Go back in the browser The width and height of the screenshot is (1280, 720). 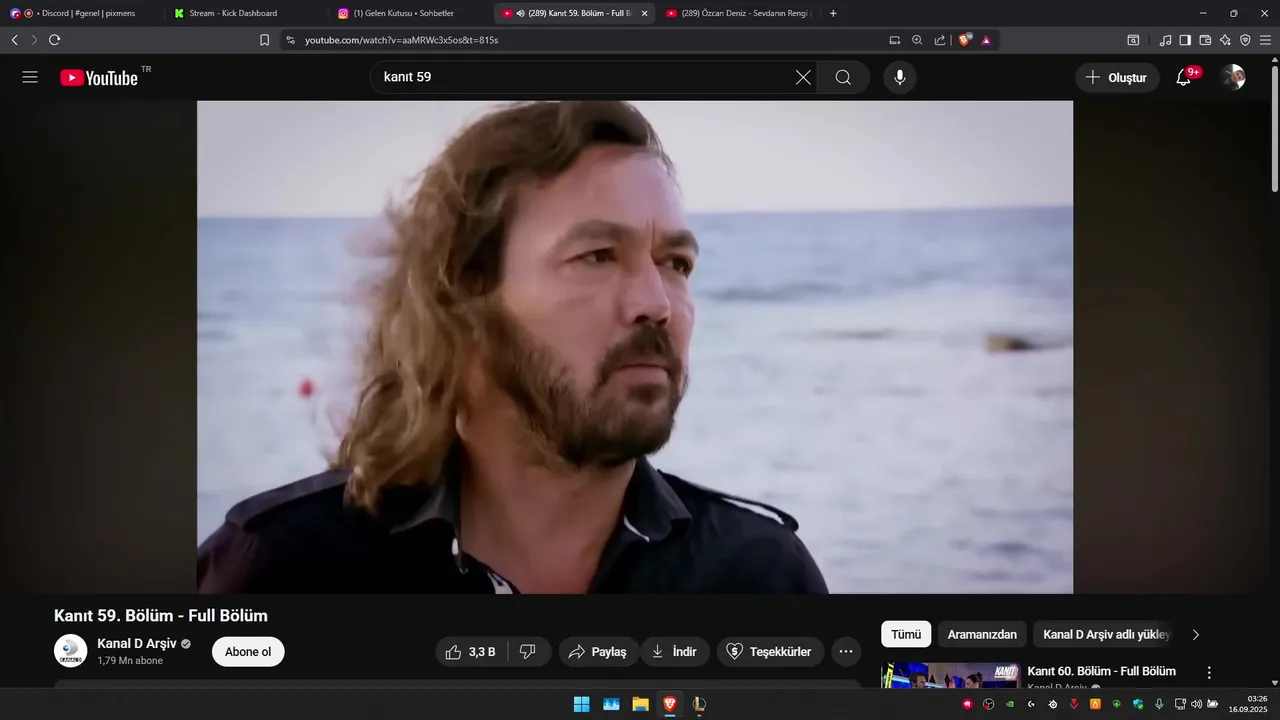pos(14,40)
